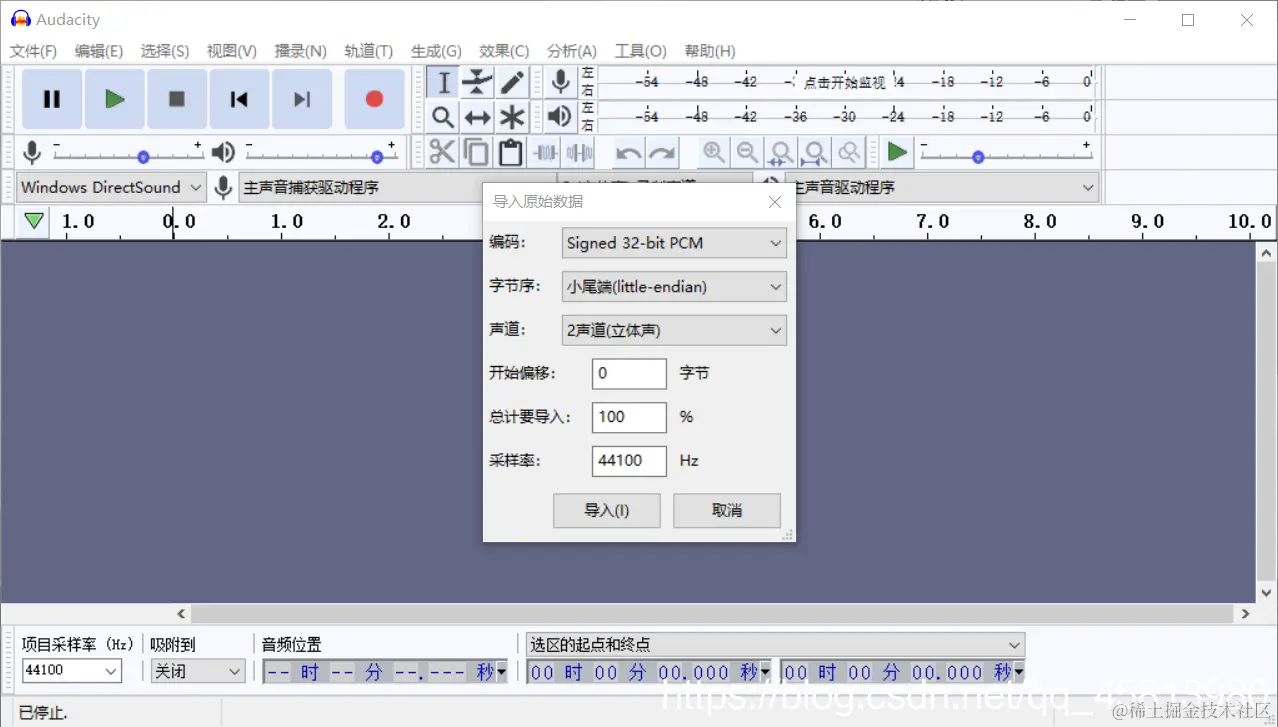Open the 视图(V) menu

(232, 51)
